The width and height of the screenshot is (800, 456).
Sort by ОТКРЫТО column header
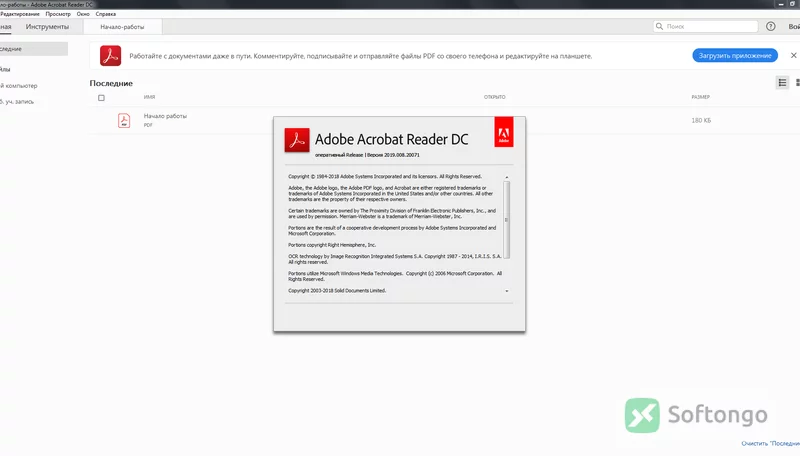494,97
